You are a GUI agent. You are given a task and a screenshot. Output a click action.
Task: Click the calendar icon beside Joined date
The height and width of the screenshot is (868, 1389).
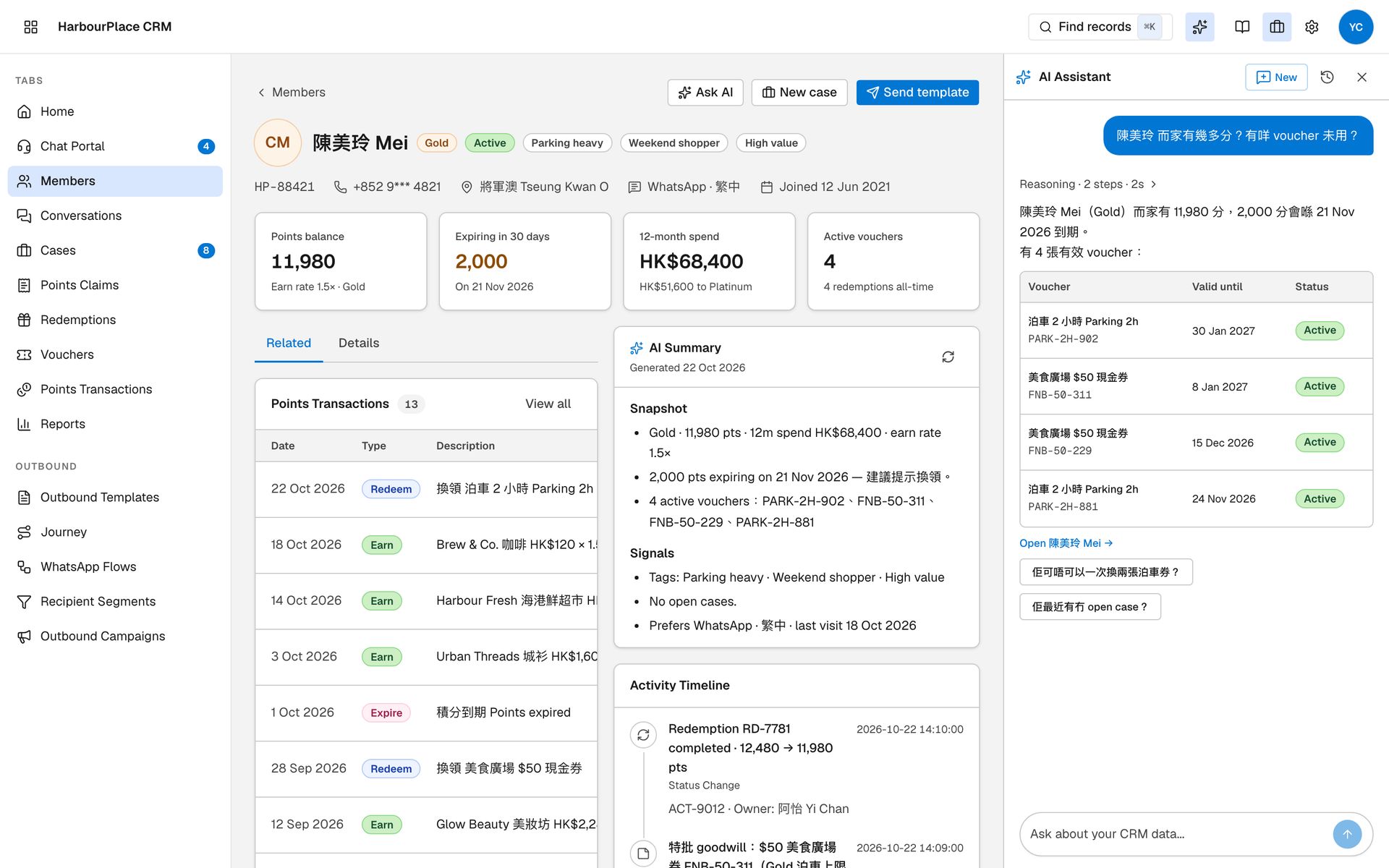[767, 187]
